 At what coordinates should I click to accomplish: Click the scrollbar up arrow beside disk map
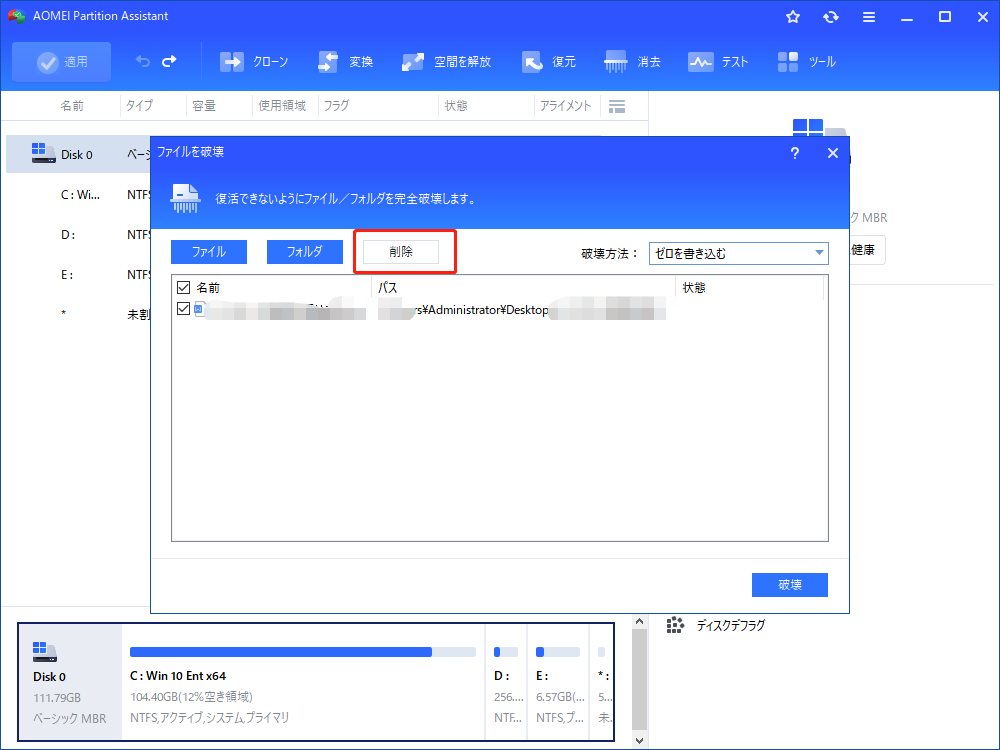640,622
